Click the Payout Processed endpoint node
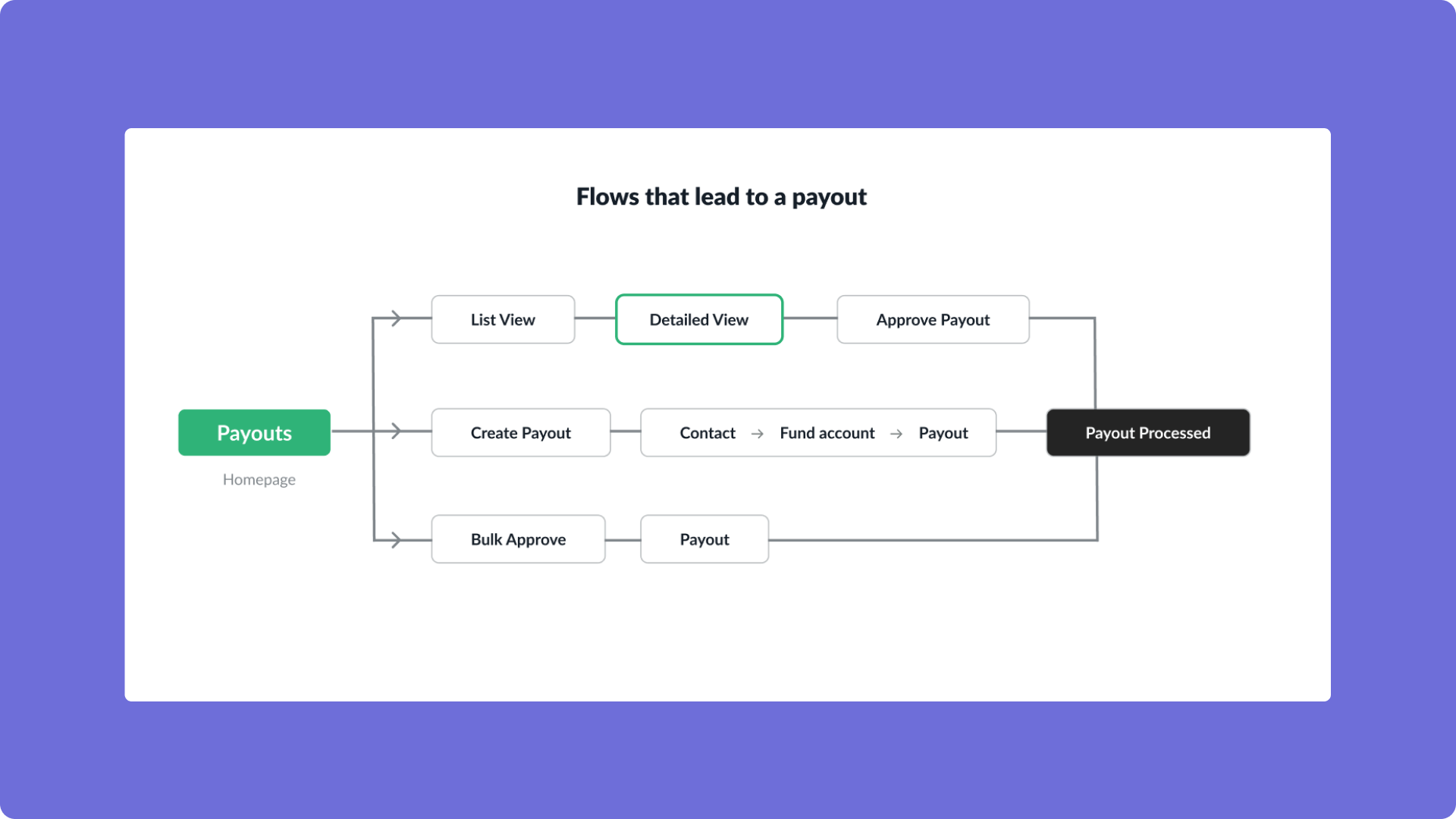 pos(1147,432)
